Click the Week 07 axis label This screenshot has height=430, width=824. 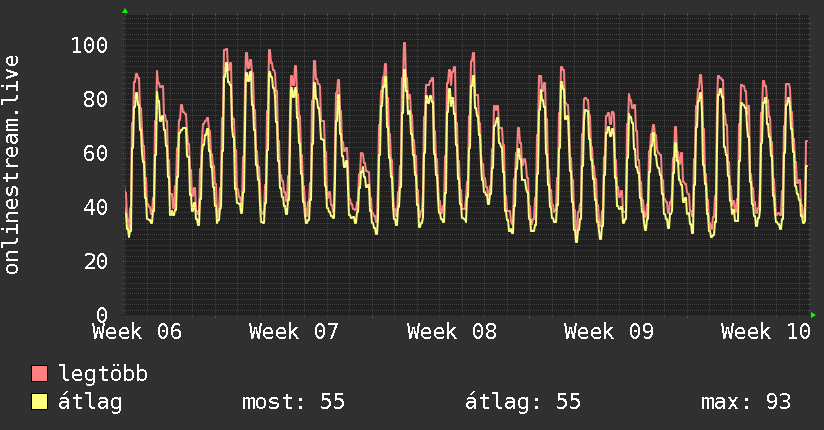tap(294, 332)
